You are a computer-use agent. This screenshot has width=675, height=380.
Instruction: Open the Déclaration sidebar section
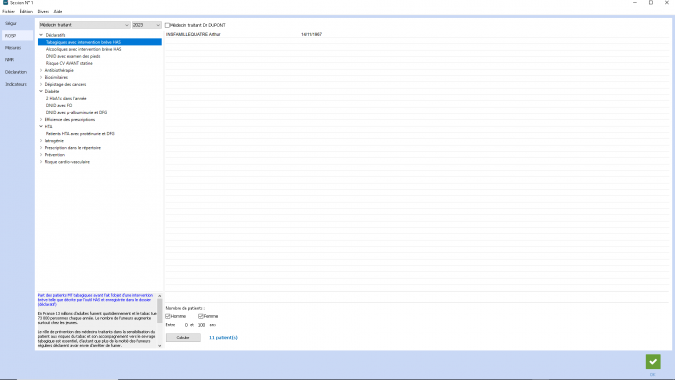point(16,72)
